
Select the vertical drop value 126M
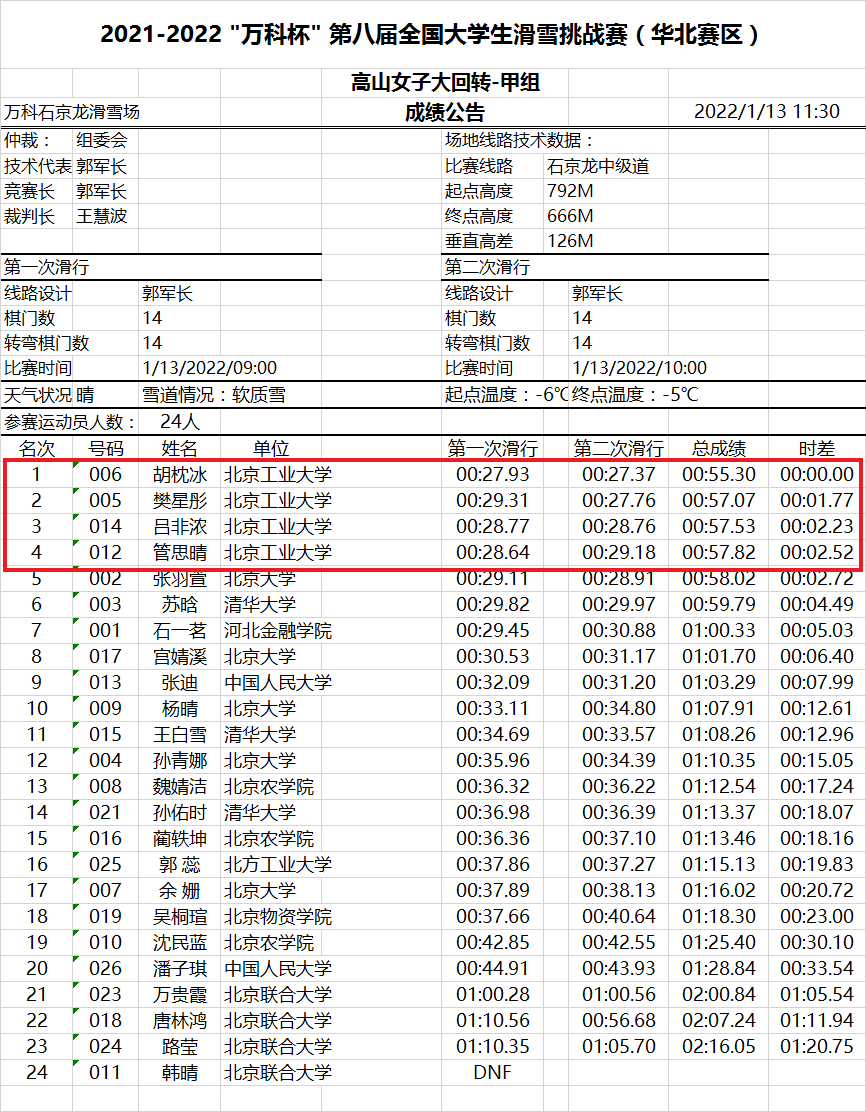pyautogui.click(x=570, y=240)
